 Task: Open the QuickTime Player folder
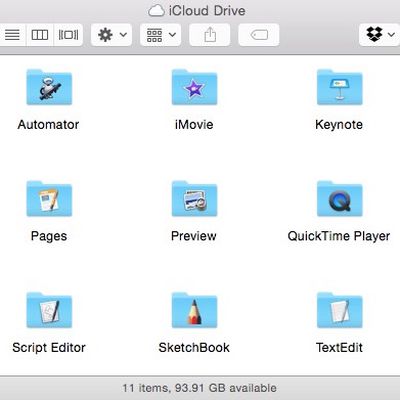(x=339, y=199)
